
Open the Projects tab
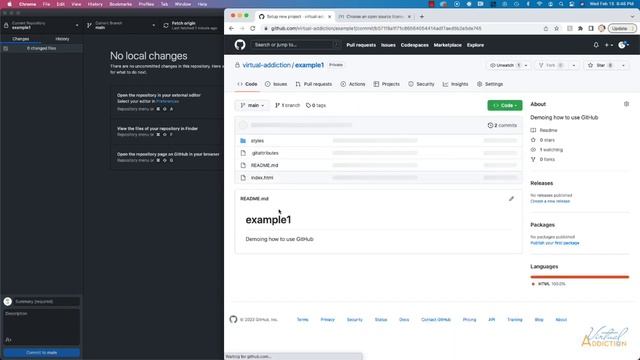point(387,84)
